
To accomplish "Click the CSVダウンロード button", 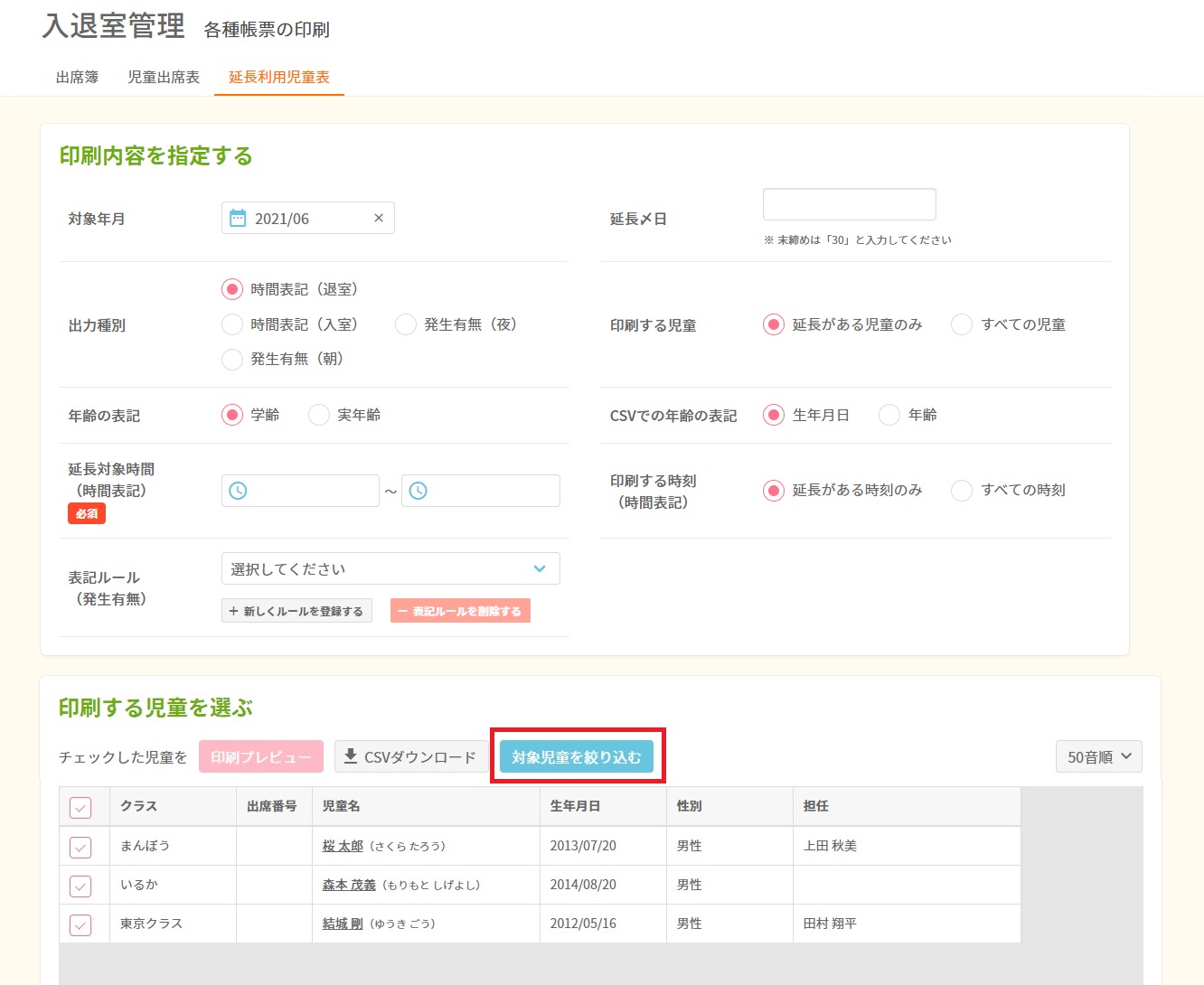I will 411,756.
